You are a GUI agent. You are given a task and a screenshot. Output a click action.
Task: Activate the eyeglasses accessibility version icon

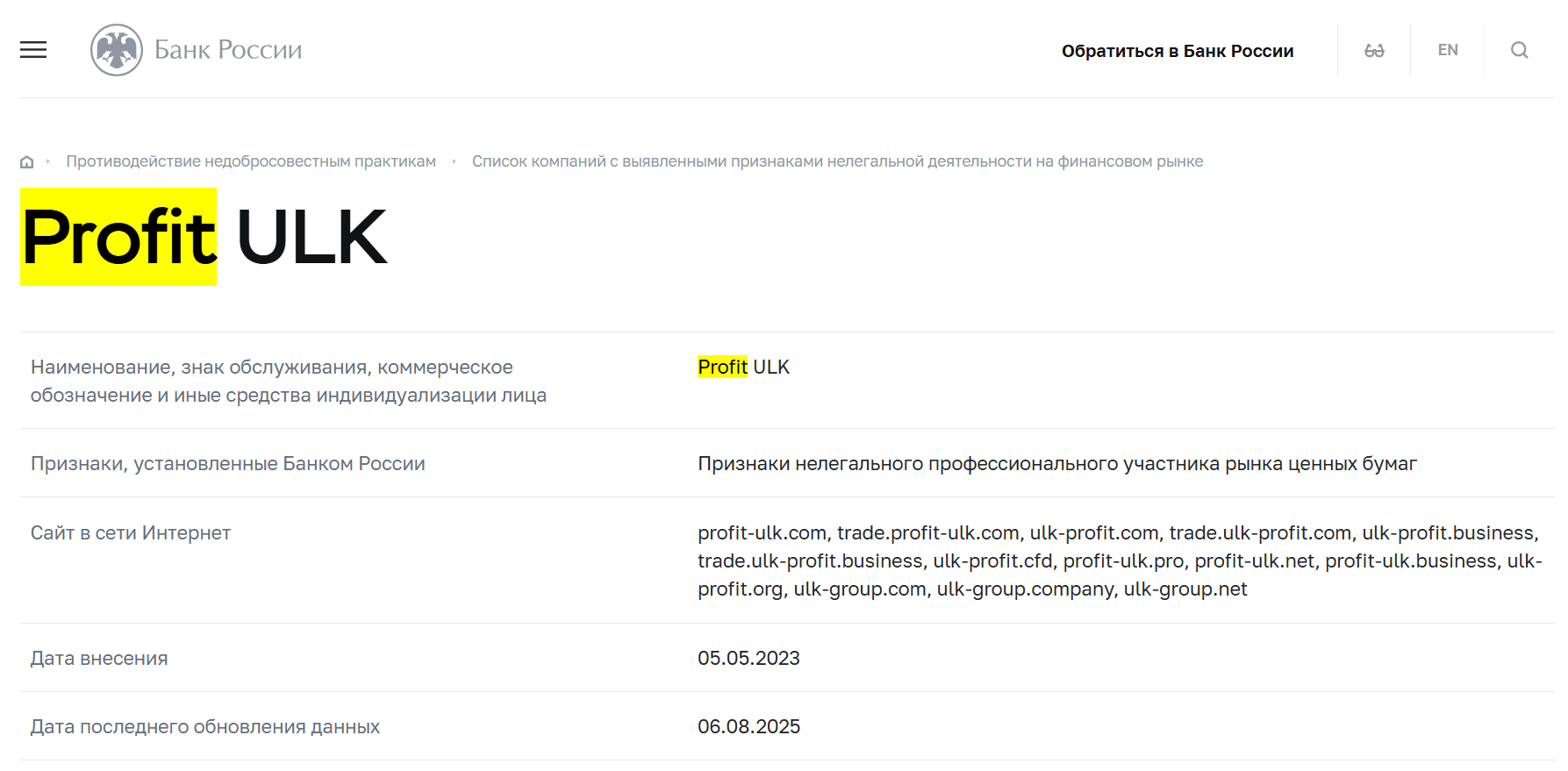pos(1374,50)
